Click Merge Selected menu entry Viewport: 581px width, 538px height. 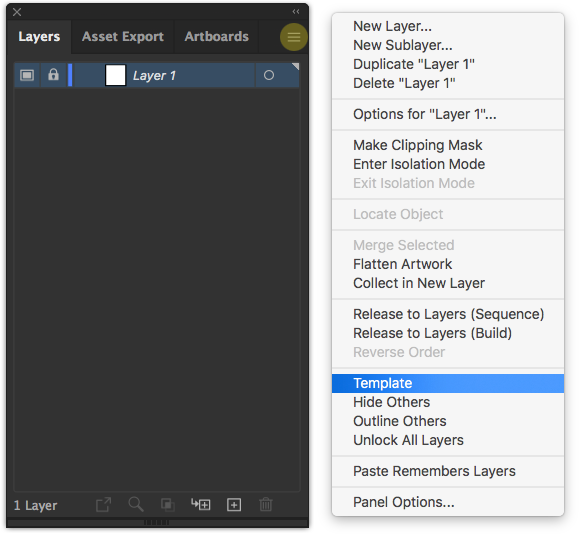coord(448,245)
